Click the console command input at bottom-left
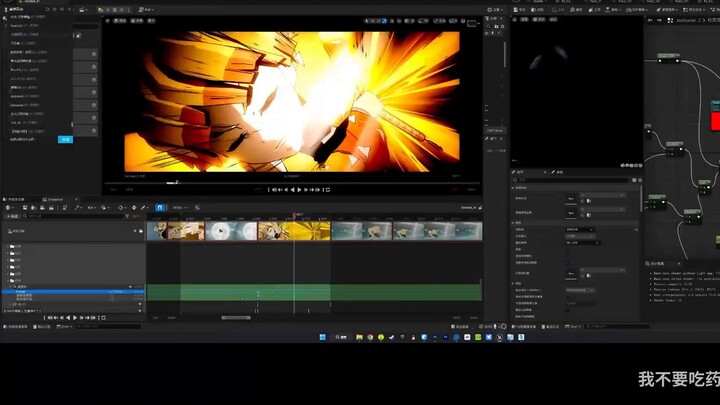720x405 pixels. pos(108,326)
